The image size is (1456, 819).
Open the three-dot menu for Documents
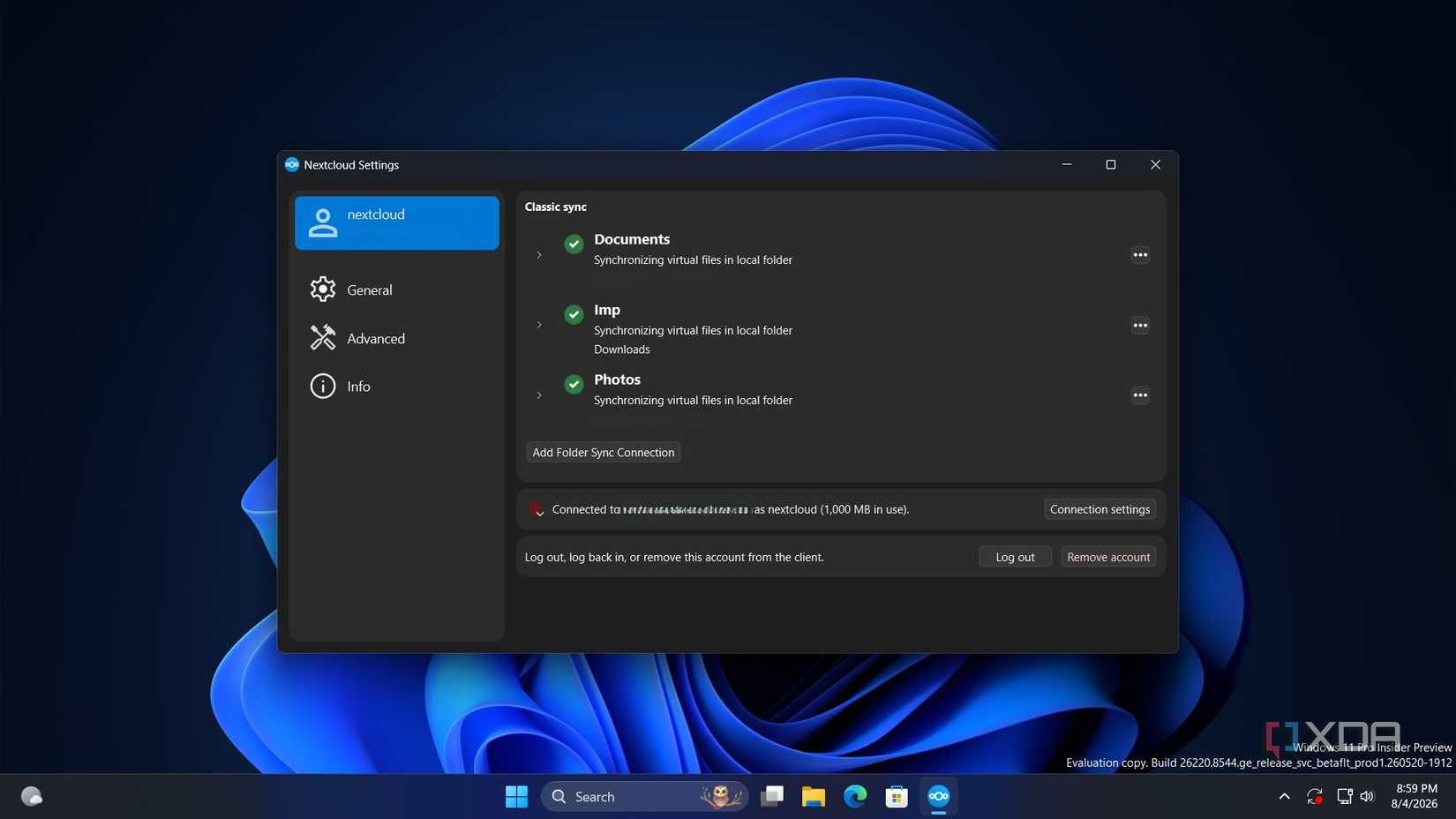pos(1140,255)
